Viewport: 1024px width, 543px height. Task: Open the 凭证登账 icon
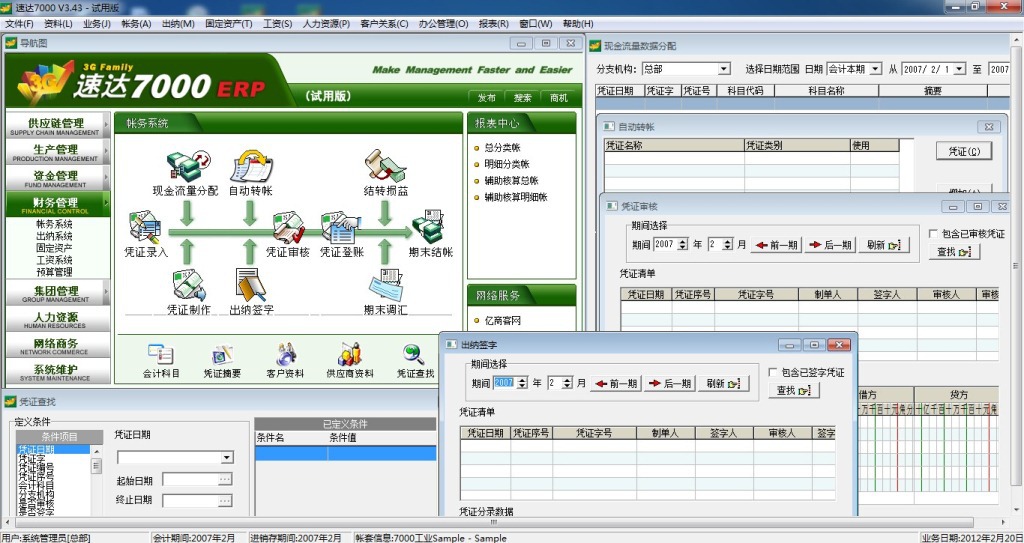pos(340,227)
